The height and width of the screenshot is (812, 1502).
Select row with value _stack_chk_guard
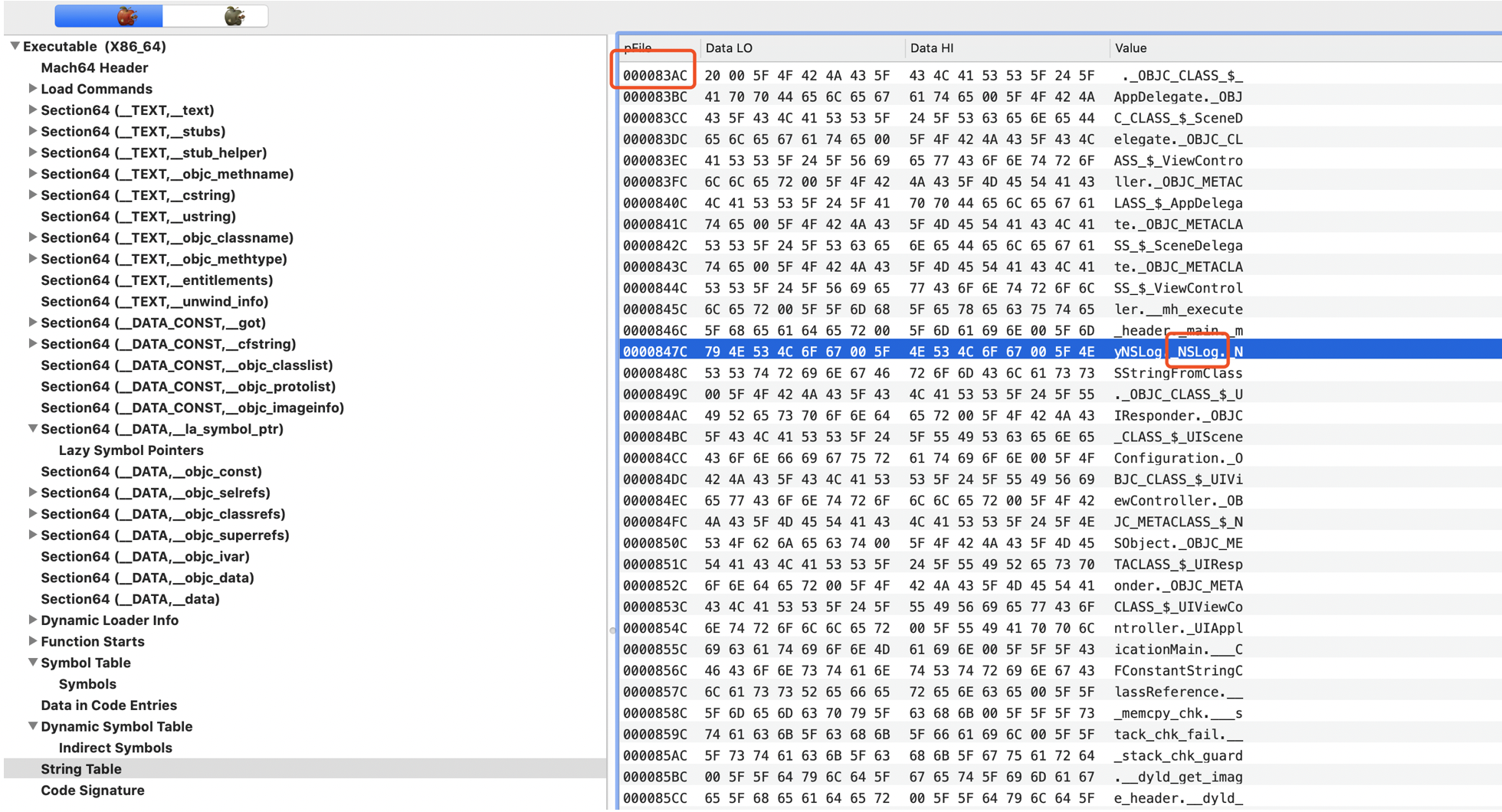pyautogui.click(x=1061, y=755)
